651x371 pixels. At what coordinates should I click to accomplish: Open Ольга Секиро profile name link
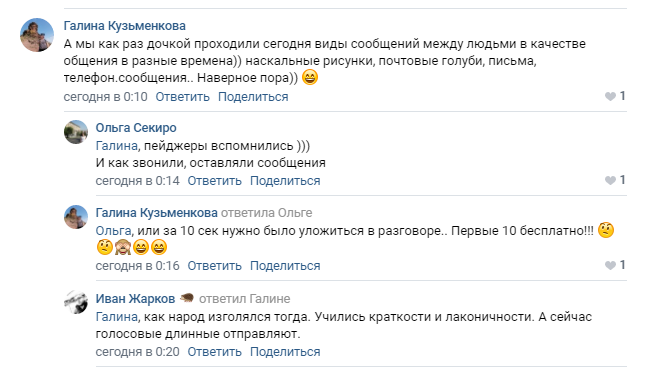click(x=136, y=128)
